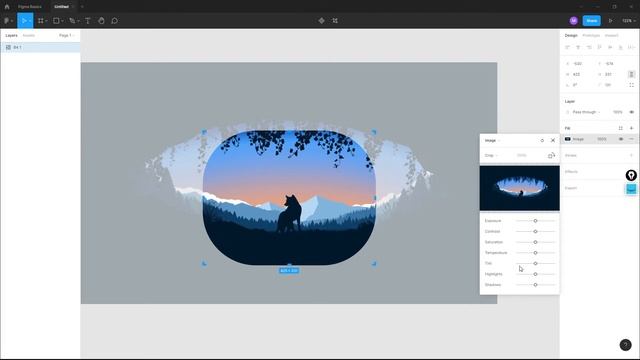Click the align vertical centers icon
640x360 pixels.
pos(610,47)
